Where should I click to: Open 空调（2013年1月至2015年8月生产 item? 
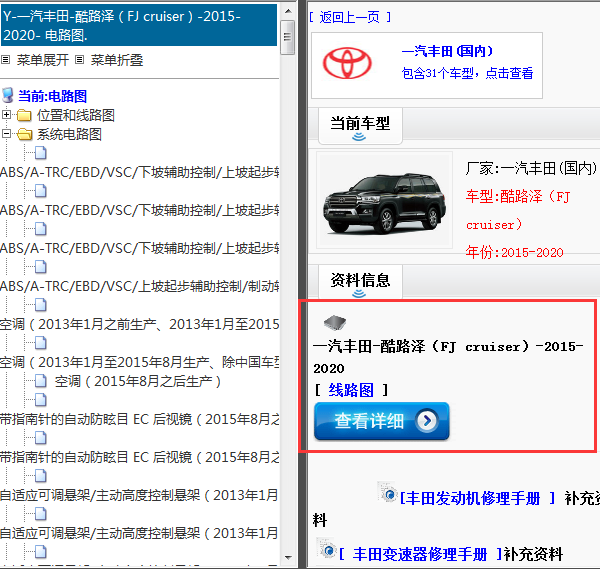[139, 362]
